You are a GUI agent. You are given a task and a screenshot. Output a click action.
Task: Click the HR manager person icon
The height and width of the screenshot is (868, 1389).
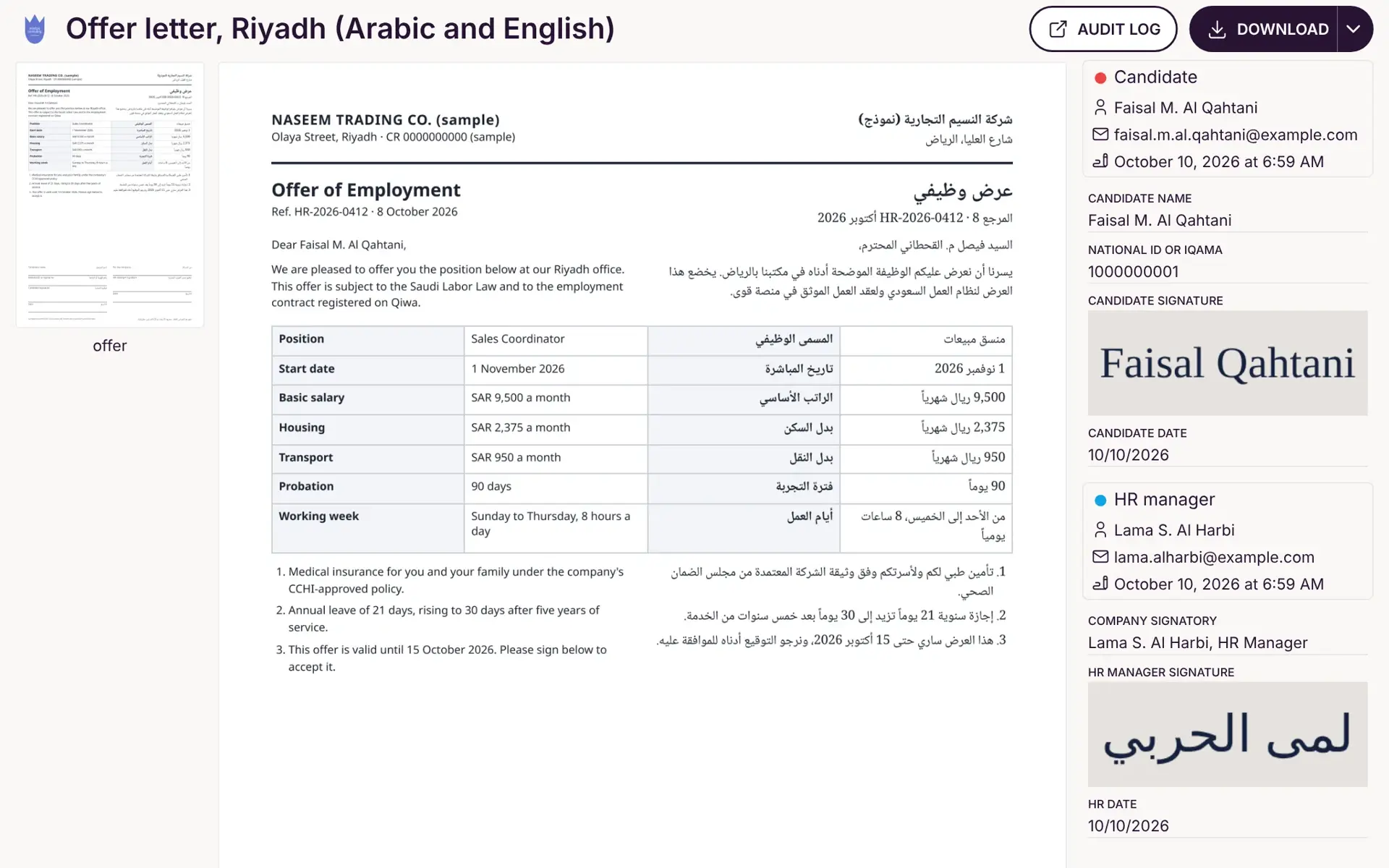click(x=1100, y=530)
